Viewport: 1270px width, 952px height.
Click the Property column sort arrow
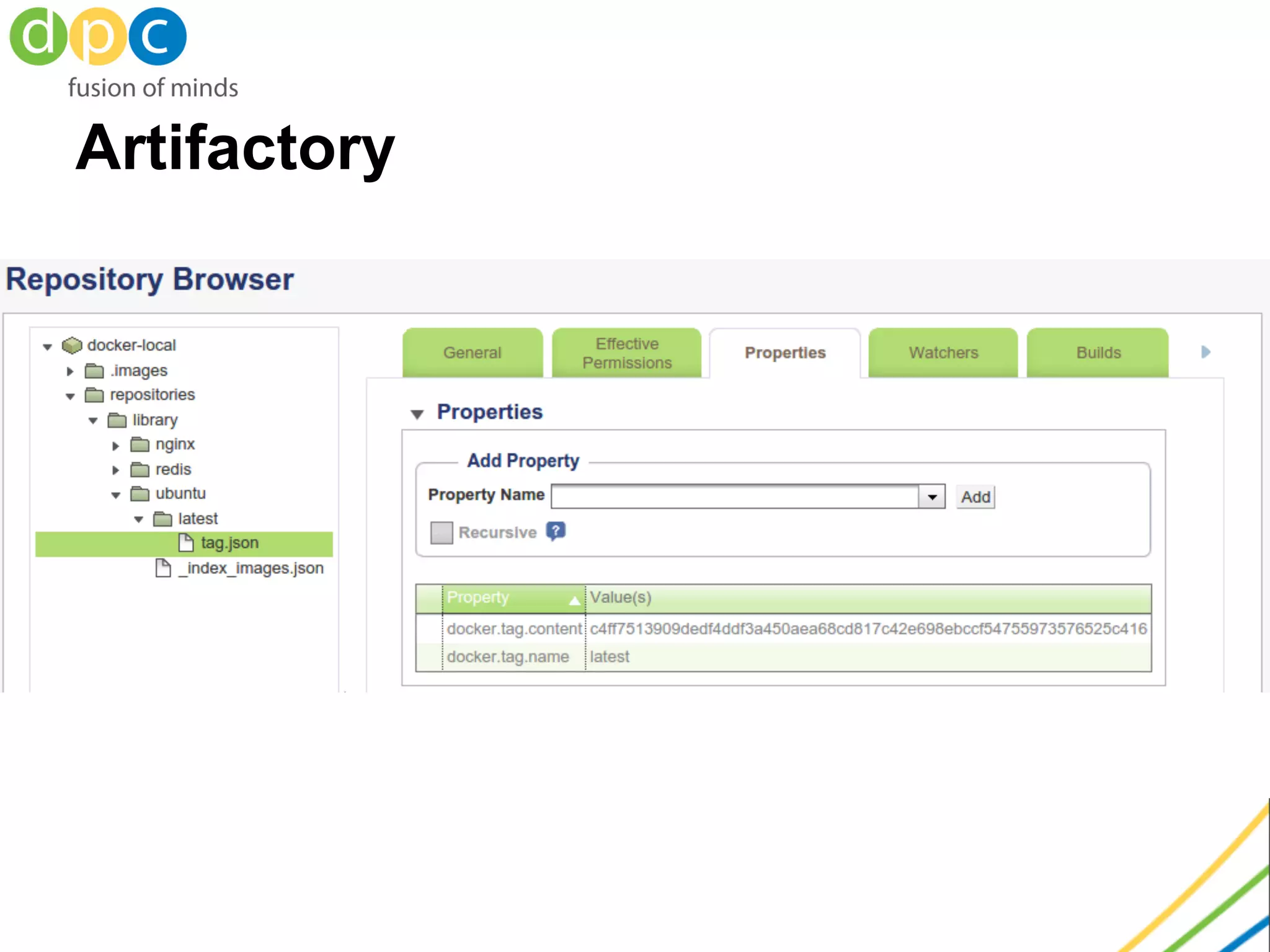click(x=575, y=600)
